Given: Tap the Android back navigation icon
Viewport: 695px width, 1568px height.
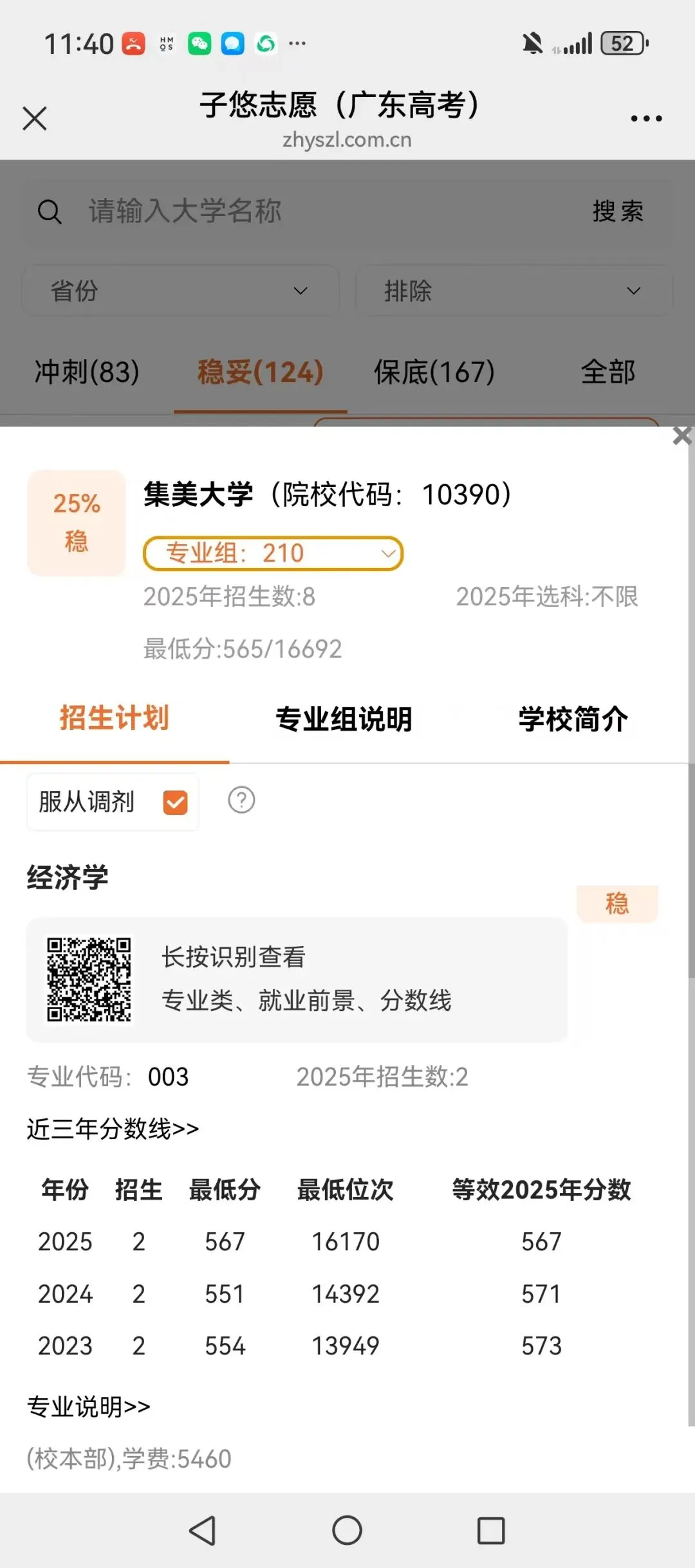Looking at the screenshot, I should click(x=203, y=1531).
